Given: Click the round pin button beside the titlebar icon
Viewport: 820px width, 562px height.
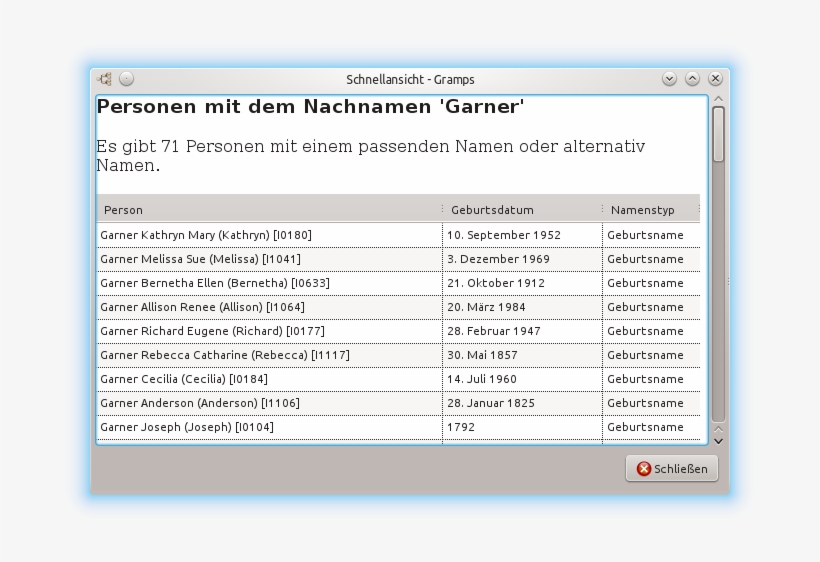Looking at the screenshot, I should 127,79.
